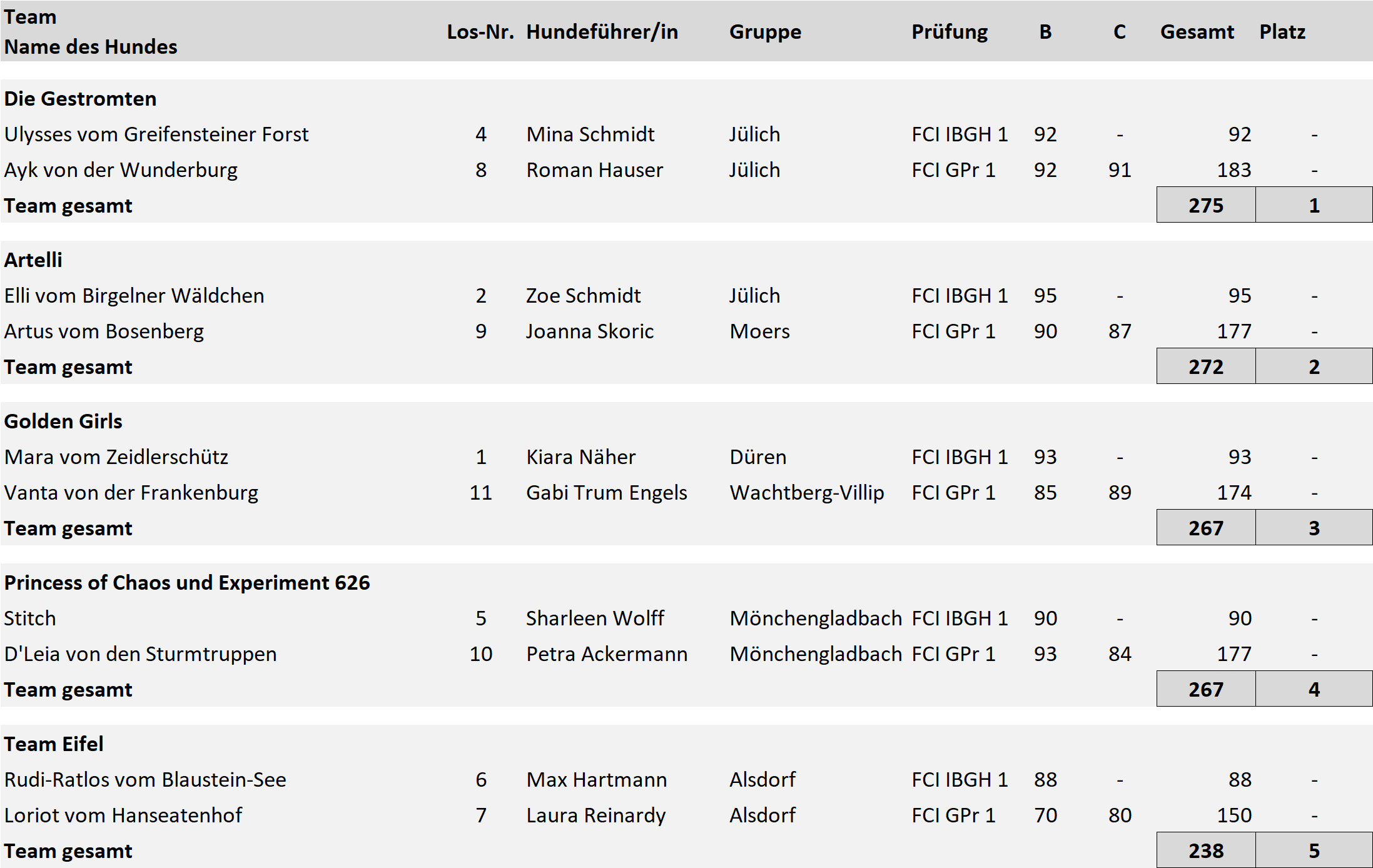
Task: Click the Wachtberg-Villip group cell
Action: pyautogui.click(x=807, y=493)
